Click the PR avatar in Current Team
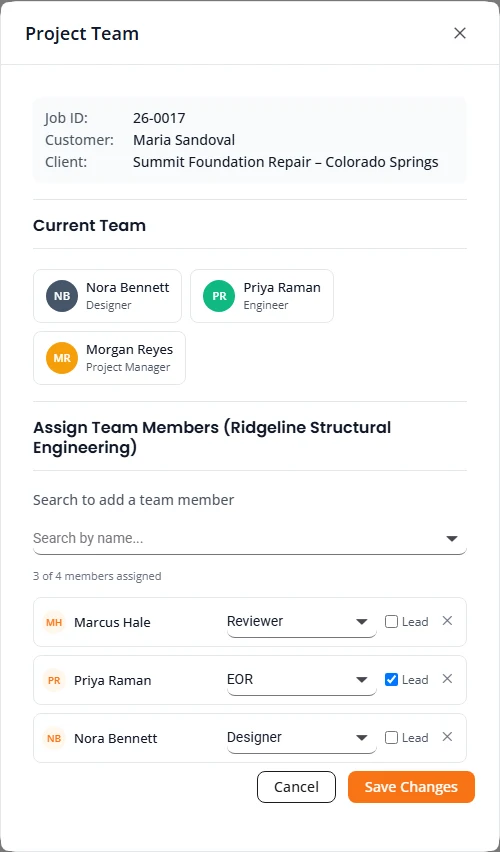The width and height of the screenshot is (500, 852). pyautogui.click(x=219, y=296)
